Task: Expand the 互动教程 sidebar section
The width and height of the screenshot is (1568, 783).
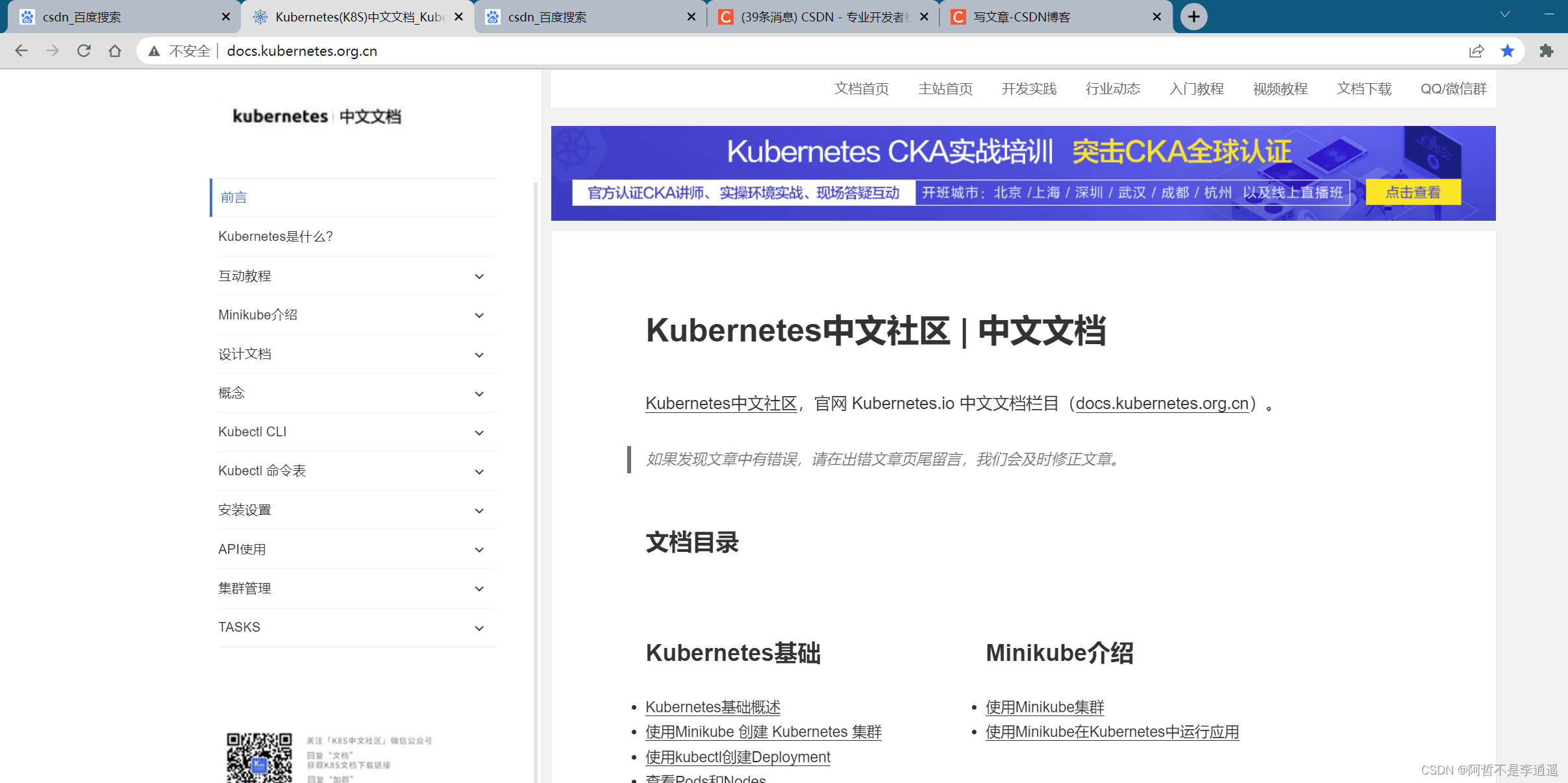Action: (x=479, y=277)
